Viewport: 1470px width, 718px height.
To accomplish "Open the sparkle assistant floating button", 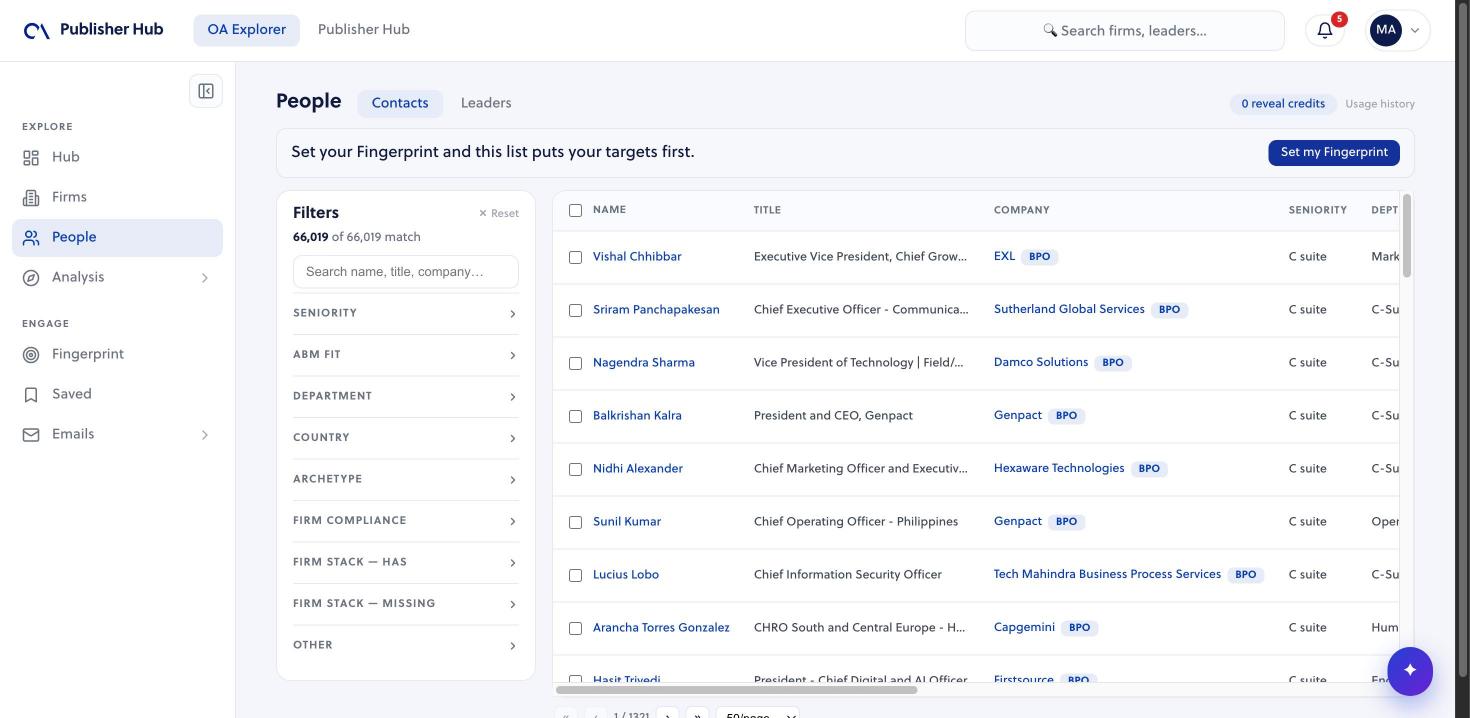I will pyautogui.click(x=1410, y=670).
